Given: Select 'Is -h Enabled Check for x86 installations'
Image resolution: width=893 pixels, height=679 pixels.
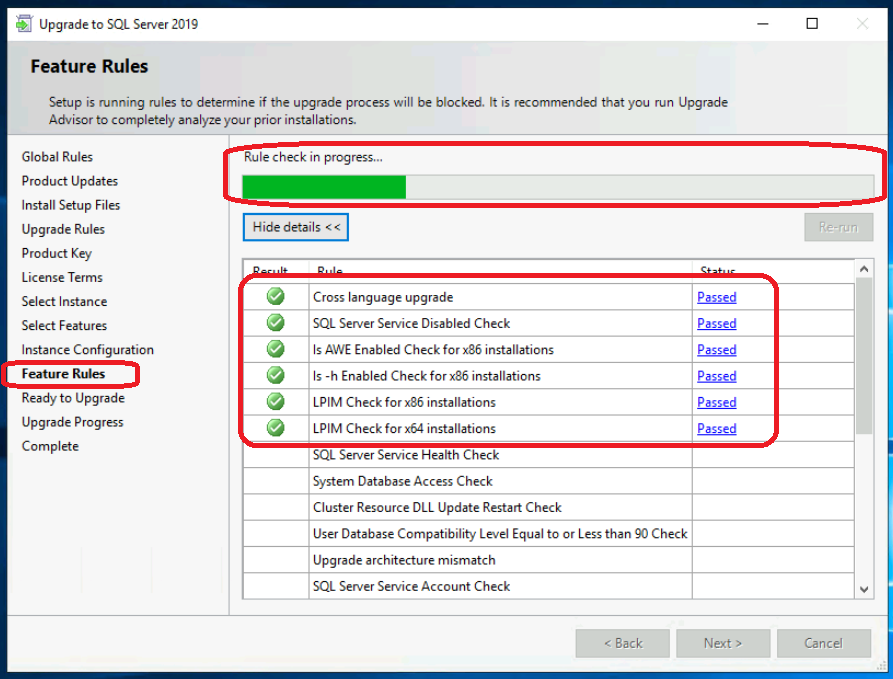Looking at the screenshot, I should [x=427, y=376].
